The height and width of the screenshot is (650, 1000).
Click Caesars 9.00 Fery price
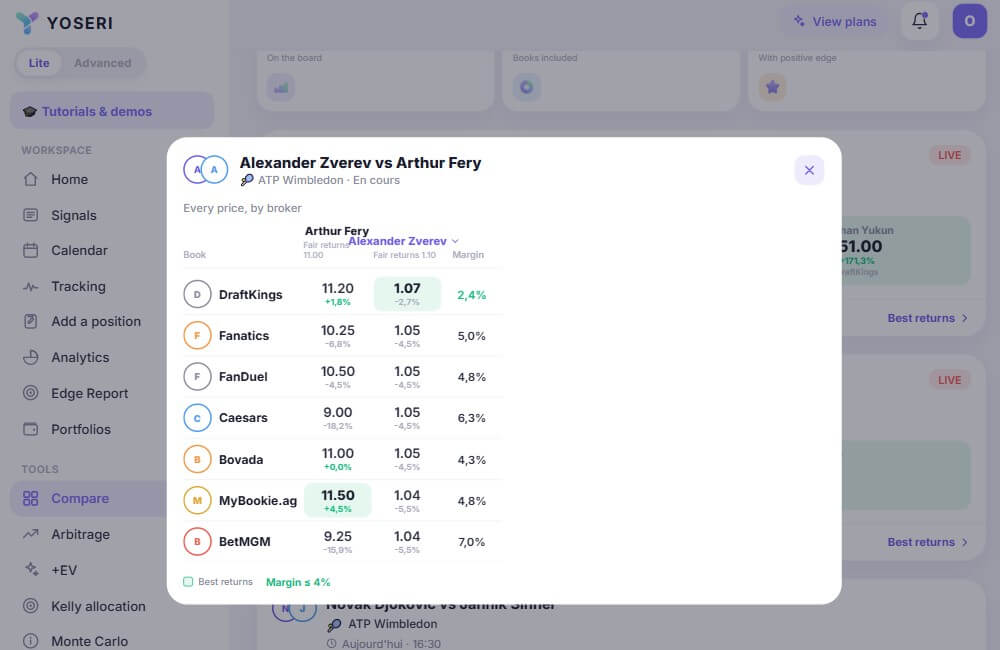tap(337, 418)
